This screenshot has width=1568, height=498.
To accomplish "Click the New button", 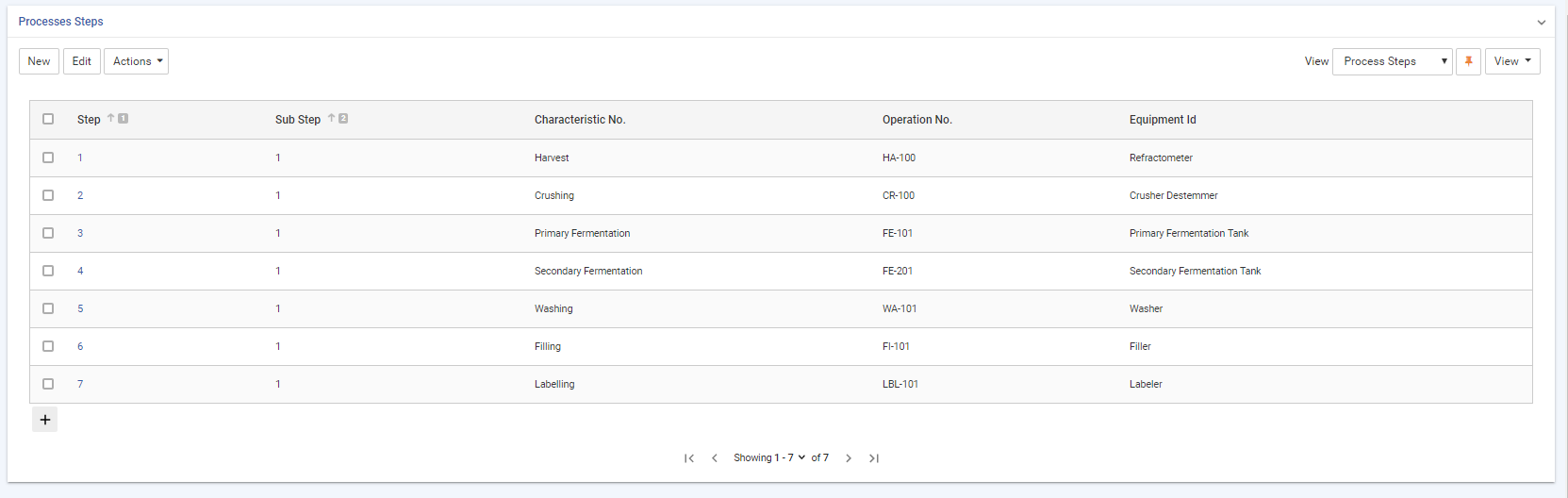I will point(39,61).
